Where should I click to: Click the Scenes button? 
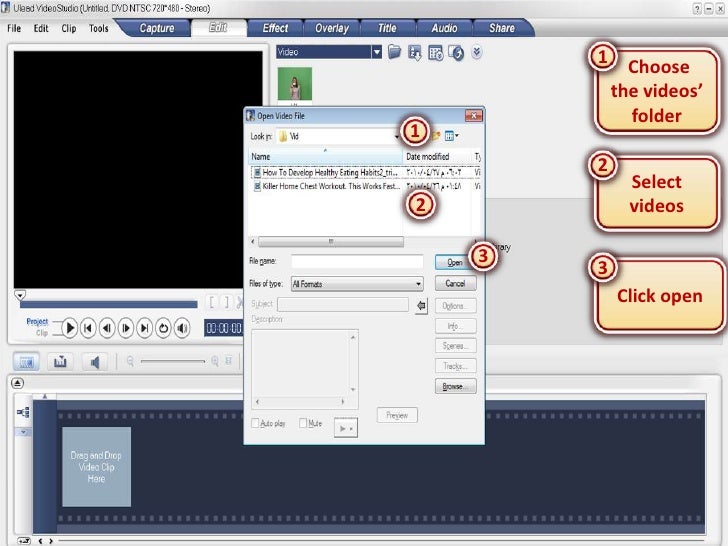(x=455, y=346)
